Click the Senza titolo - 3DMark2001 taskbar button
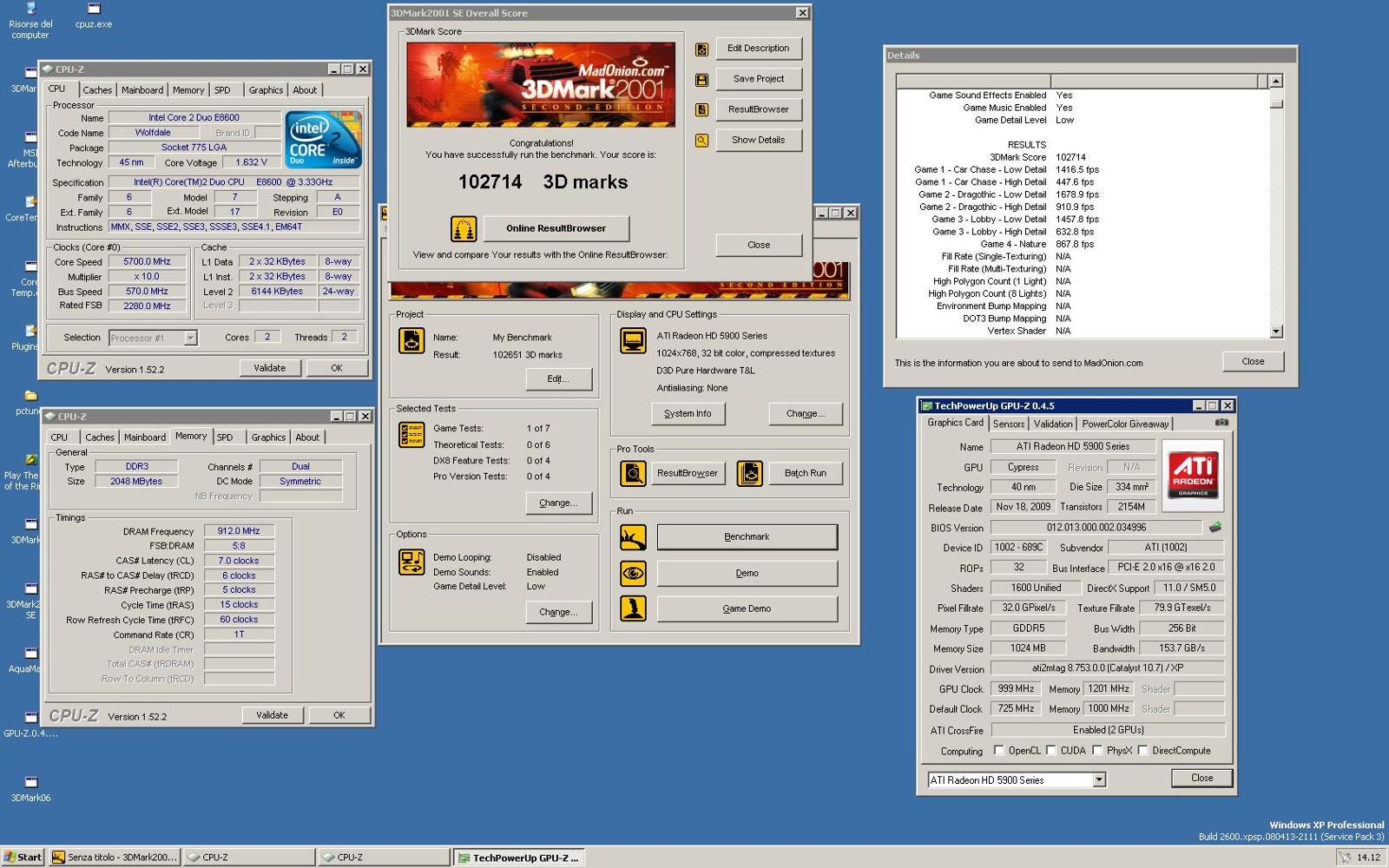This screenshot has height=868, width=1389. point(115,857)
